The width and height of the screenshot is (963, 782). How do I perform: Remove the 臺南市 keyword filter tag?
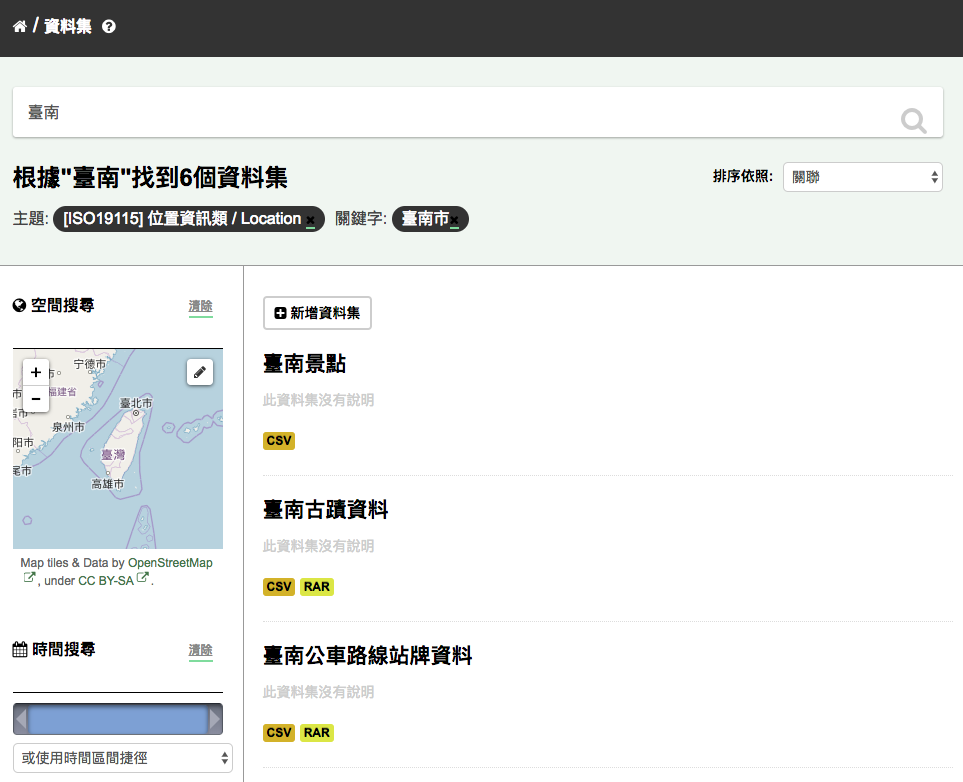tap(454, 220)
